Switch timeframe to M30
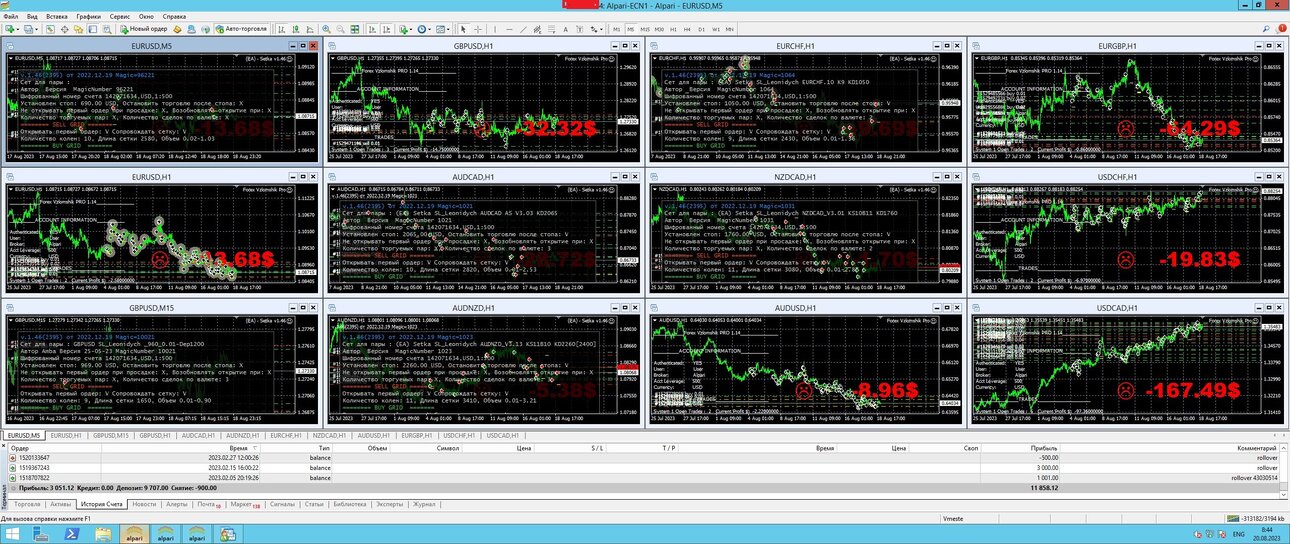Viewport: 1290px width, 544px height. coord(659,29)
